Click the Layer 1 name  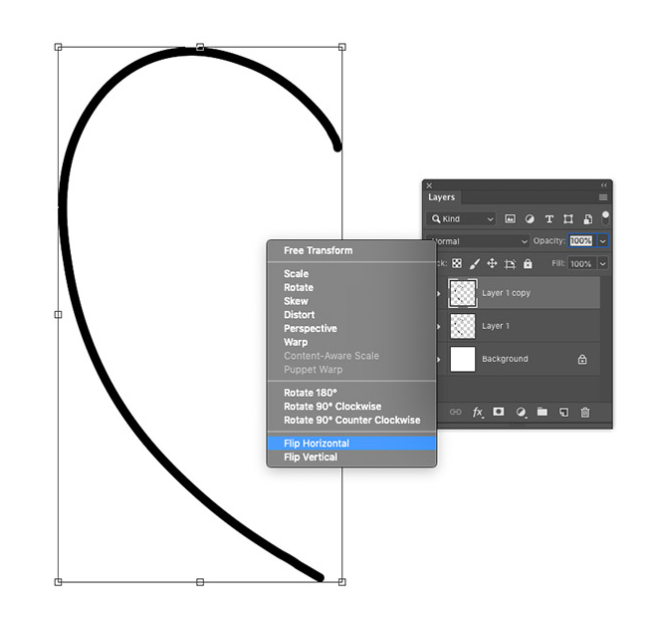(x=496, y=326)
